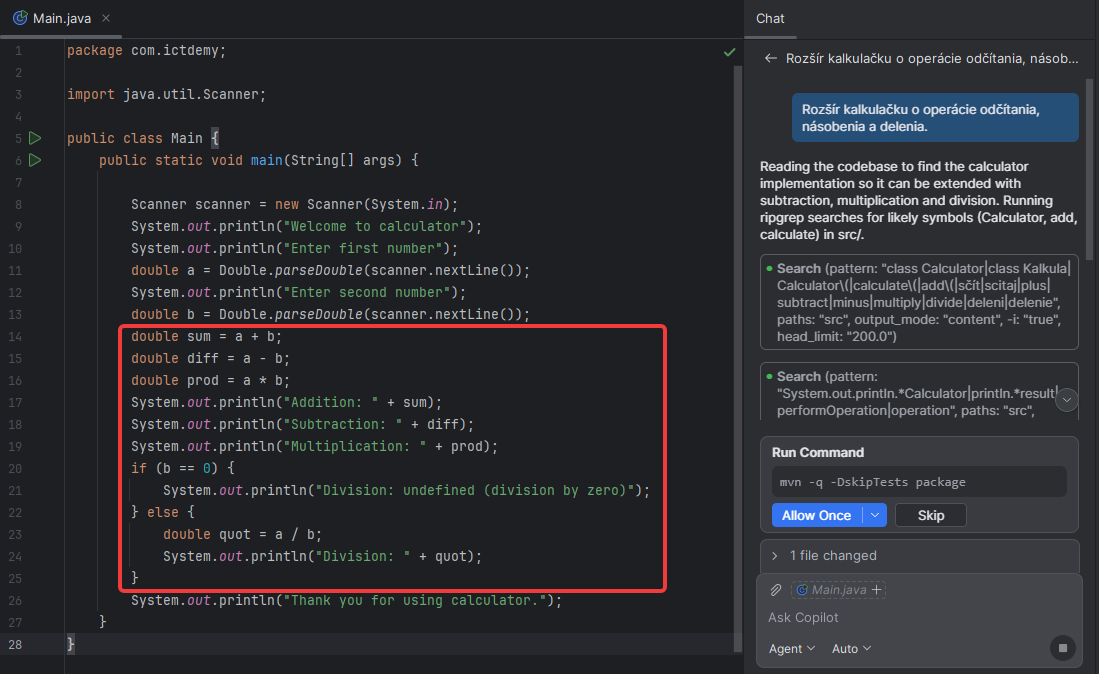Click the "System.out.println("Division: " + quot);" line
1099x674 pixels.
click(x=322, y=556)
